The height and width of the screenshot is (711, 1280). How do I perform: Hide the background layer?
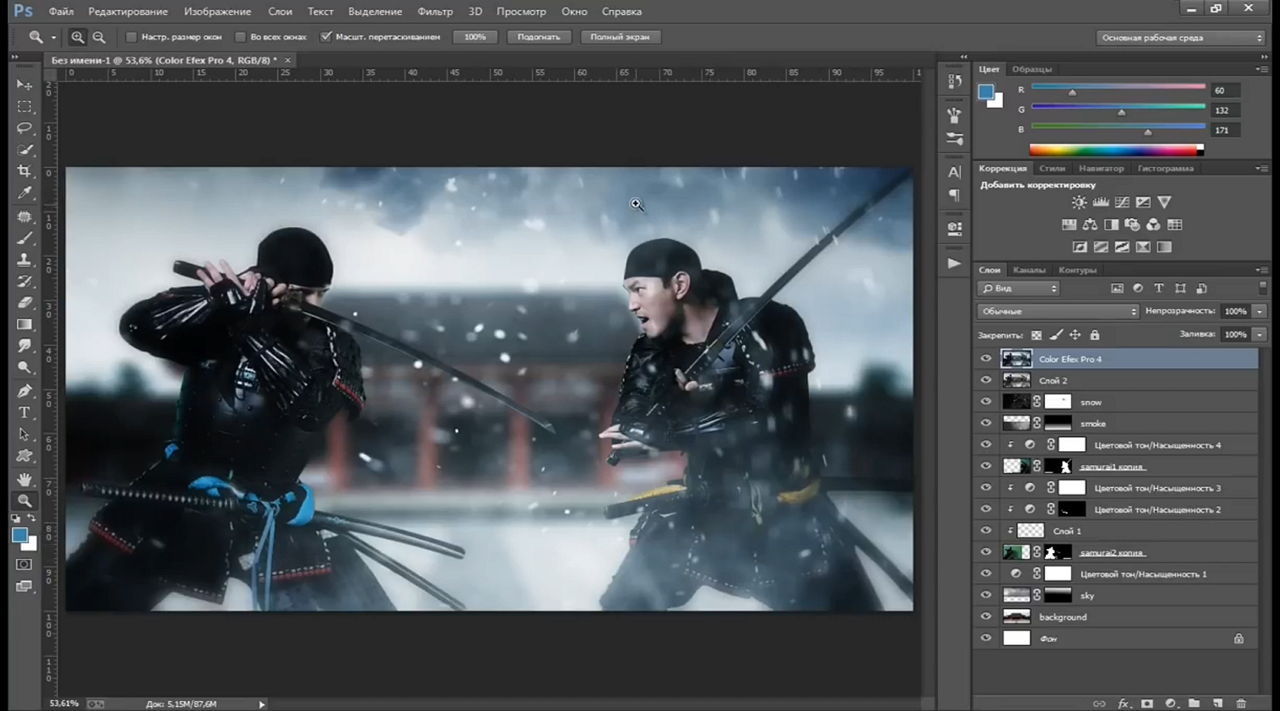(x=986, y=617)
